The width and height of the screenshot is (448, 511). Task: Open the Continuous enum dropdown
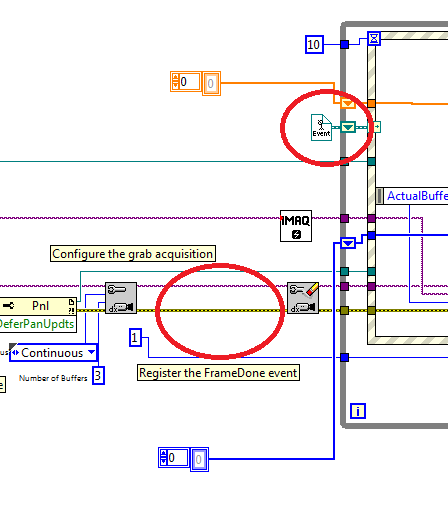(53, 353)
